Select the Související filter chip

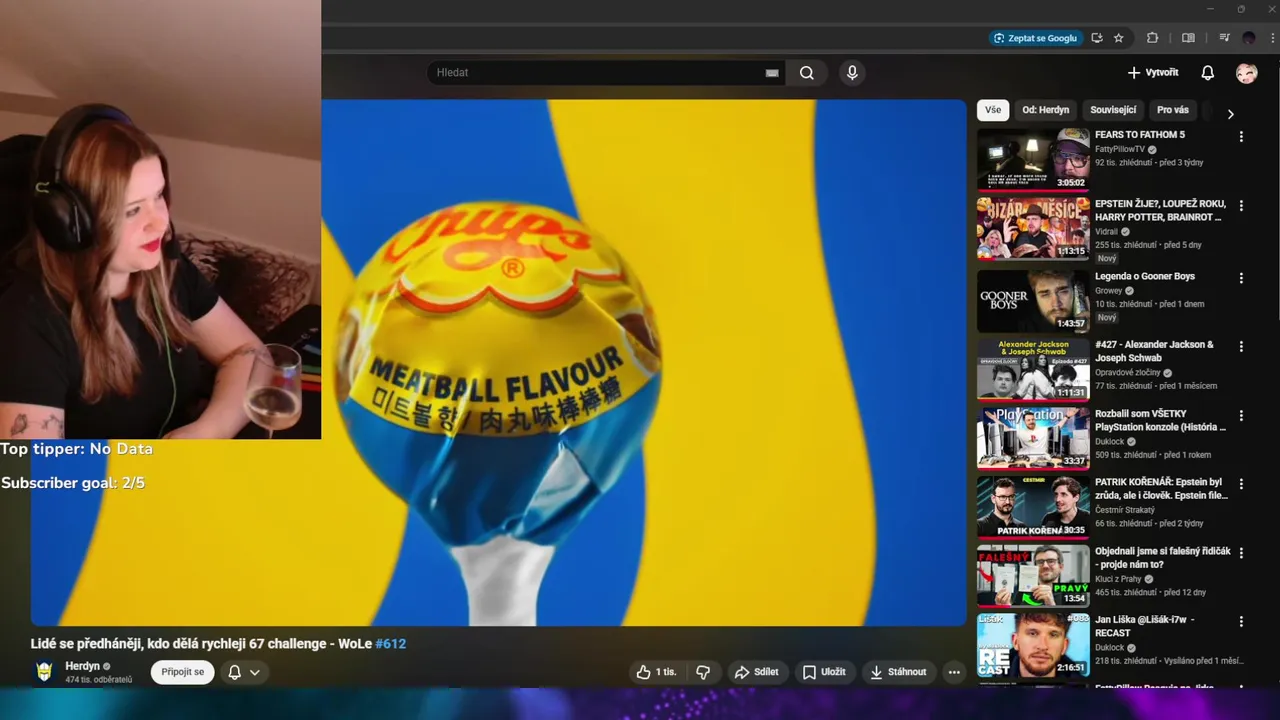point(1113,110)
